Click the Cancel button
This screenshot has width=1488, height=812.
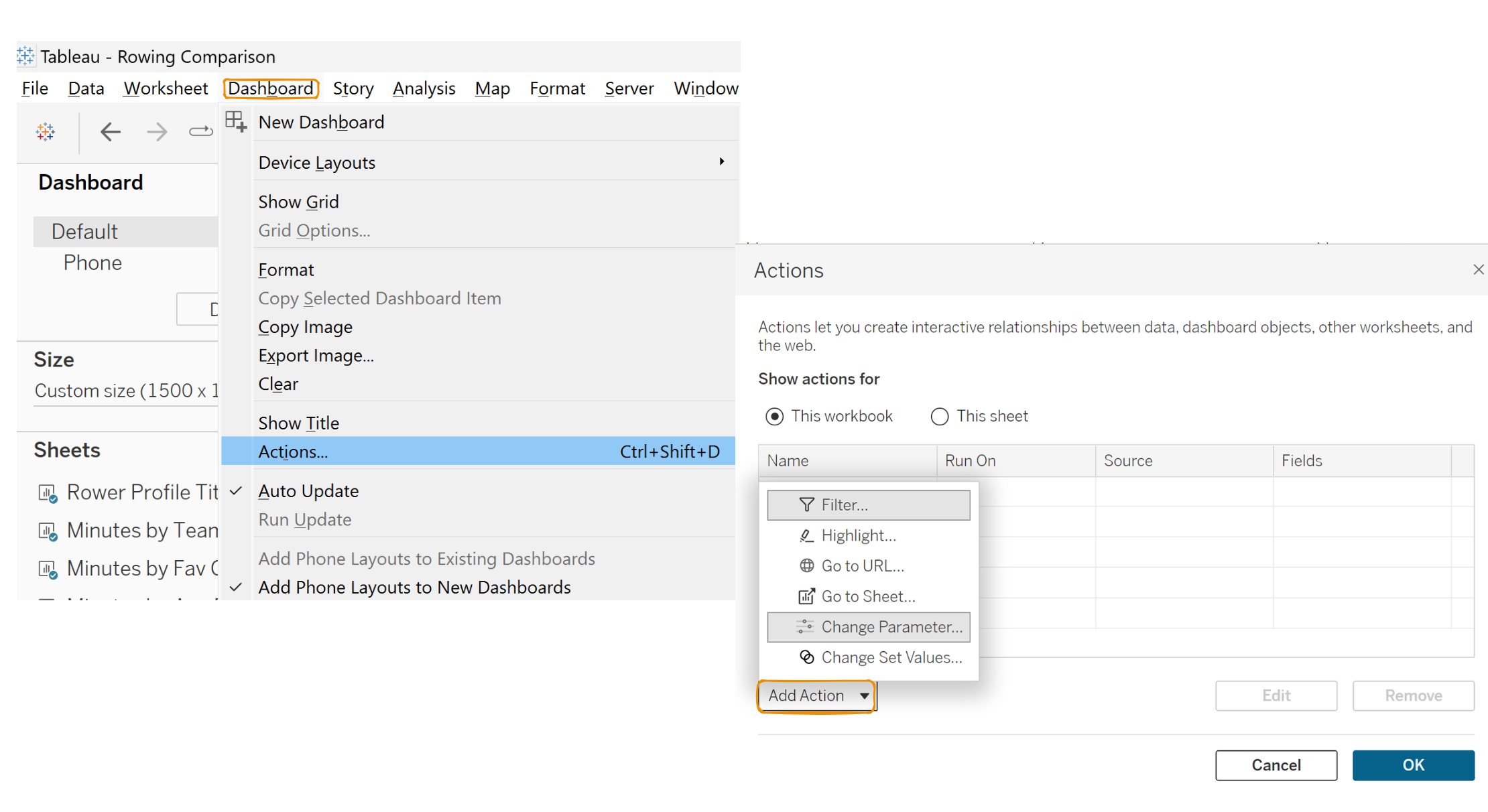point(1276,765)
